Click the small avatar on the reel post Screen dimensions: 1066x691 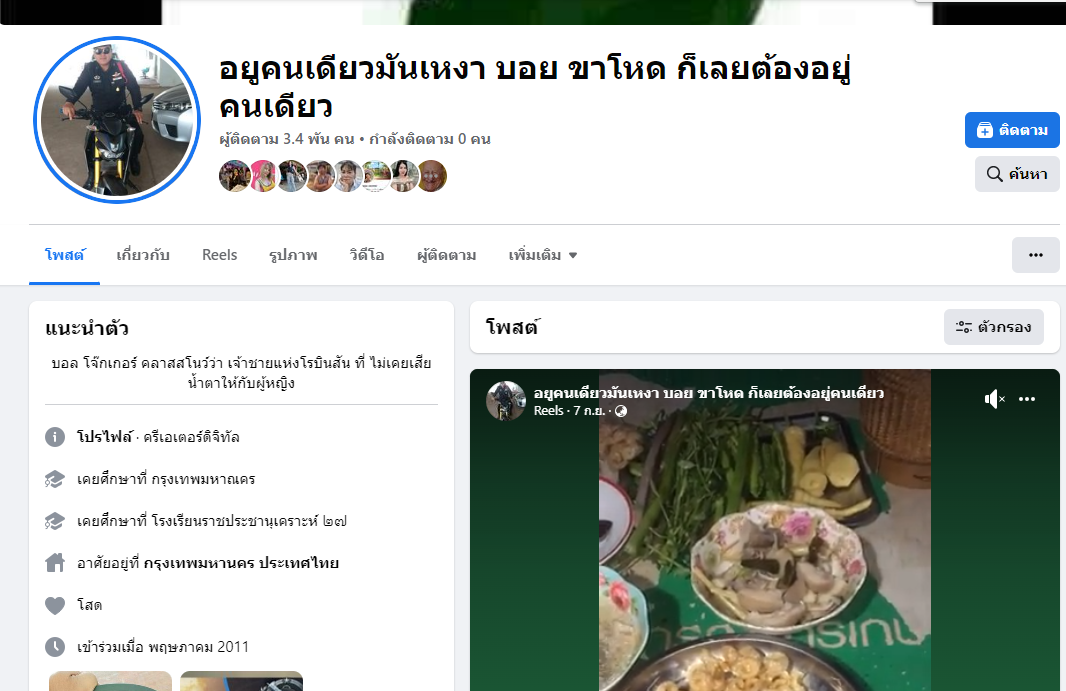tap(506, 401)
